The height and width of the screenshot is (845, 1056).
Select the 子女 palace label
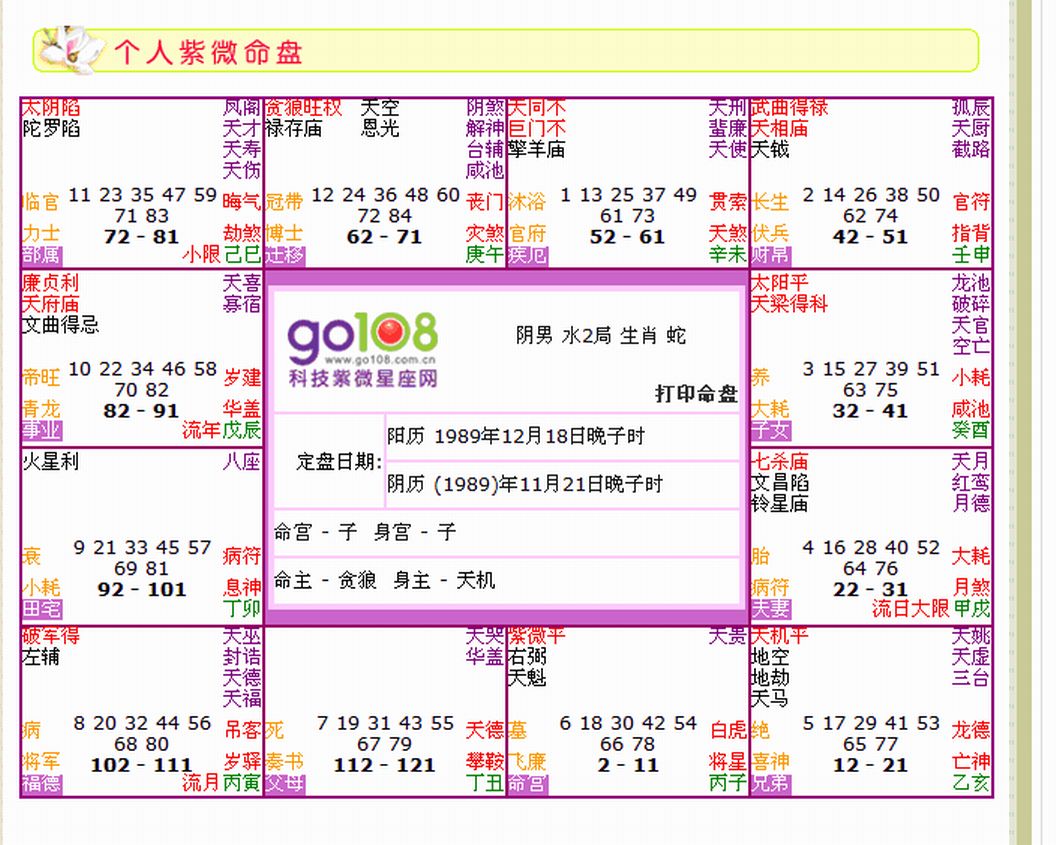(770, 430)
